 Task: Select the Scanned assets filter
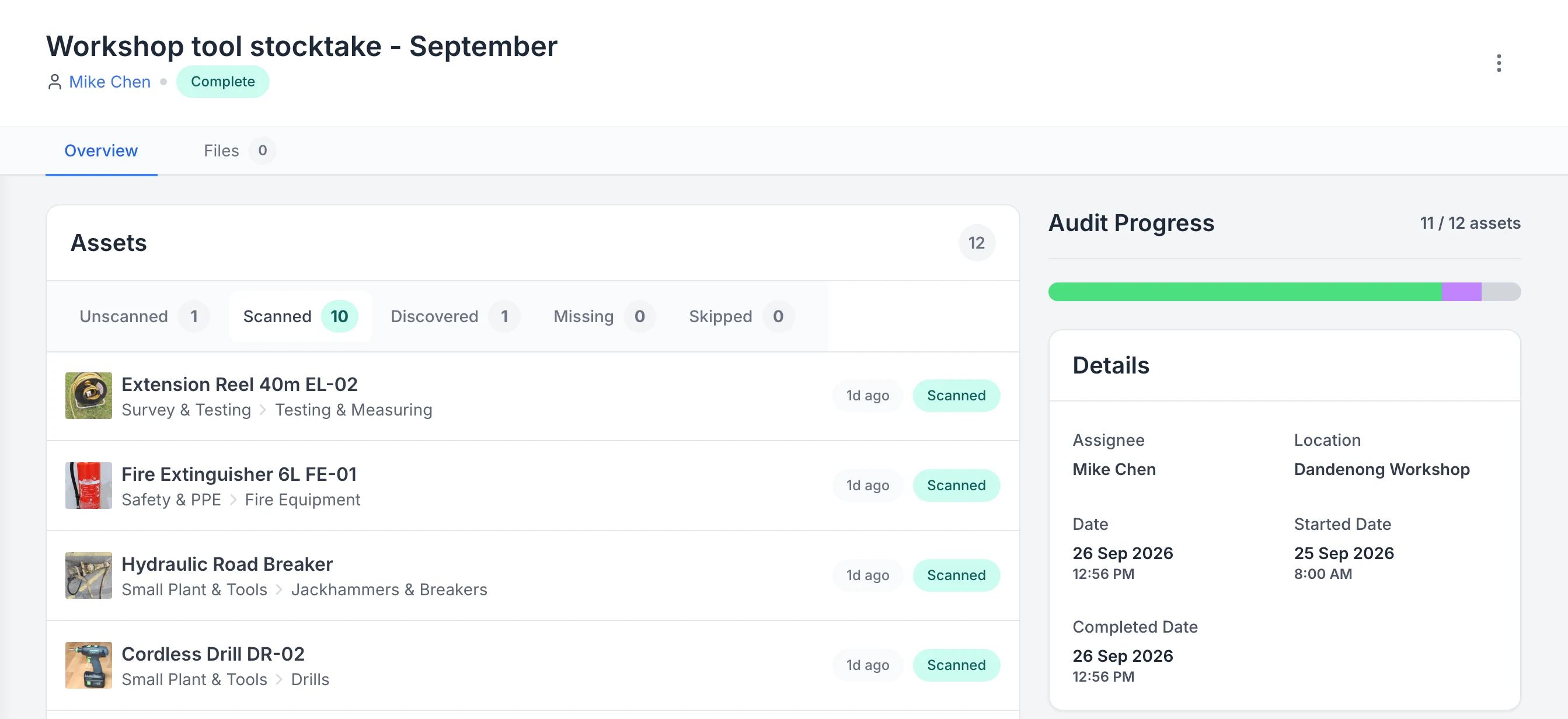coord(300,316)
